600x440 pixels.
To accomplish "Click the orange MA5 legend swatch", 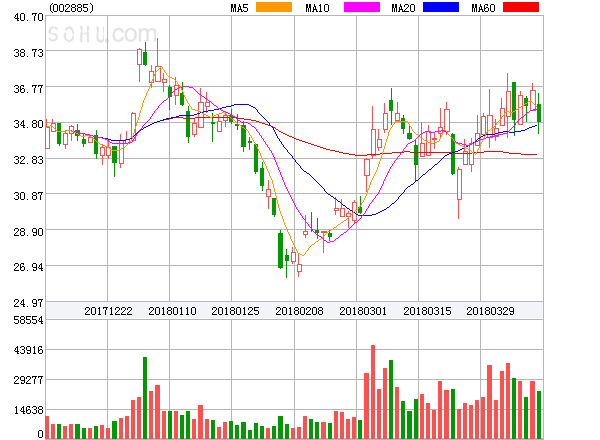I will pos(274,7).
